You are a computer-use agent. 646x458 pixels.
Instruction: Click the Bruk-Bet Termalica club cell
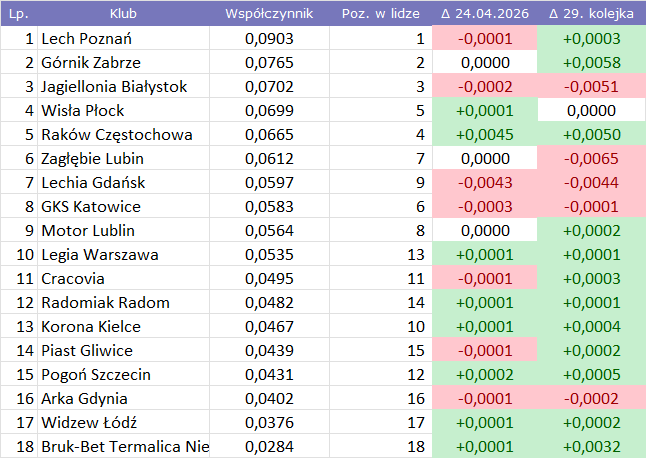124,446
